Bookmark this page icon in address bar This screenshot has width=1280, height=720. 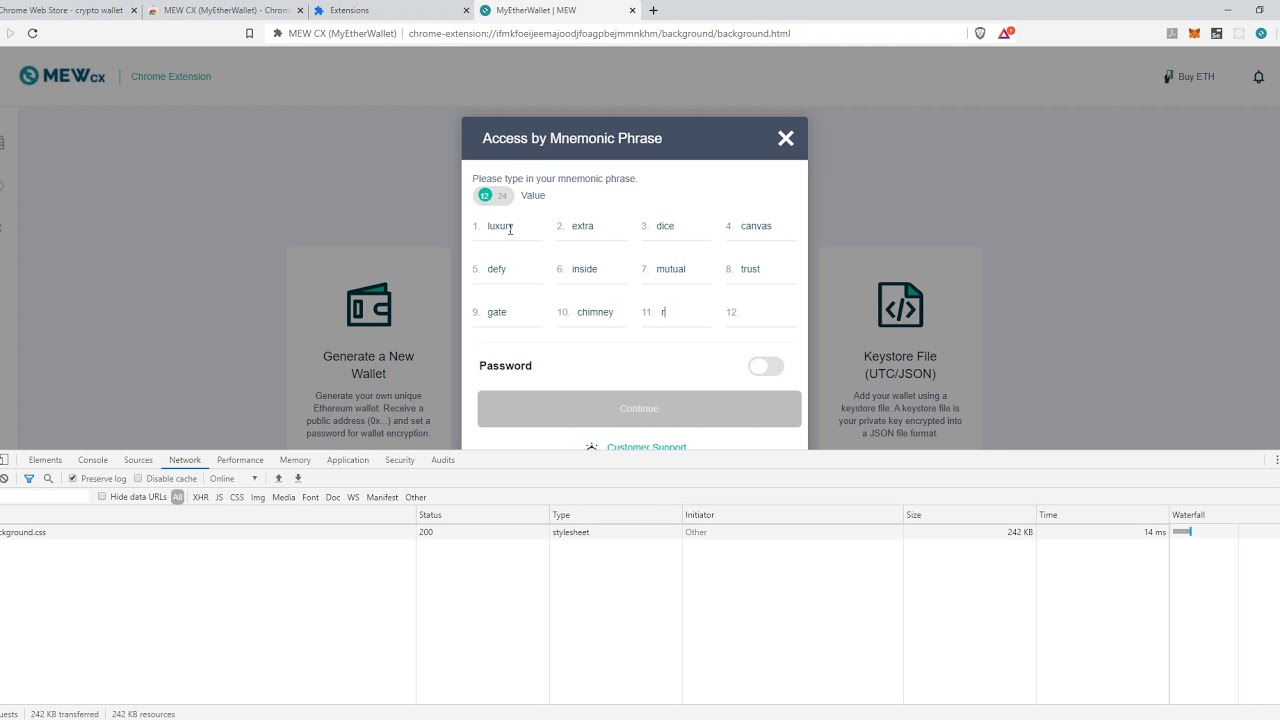(249, 33)
